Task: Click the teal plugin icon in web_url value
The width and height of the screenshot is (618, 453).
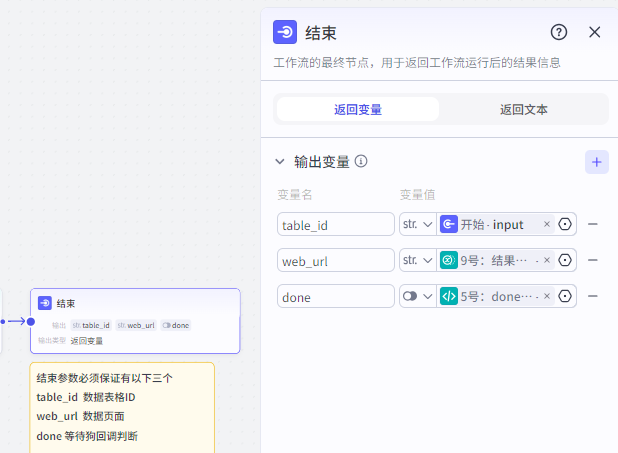Action: pyautogui.click(x=449, y=260)
